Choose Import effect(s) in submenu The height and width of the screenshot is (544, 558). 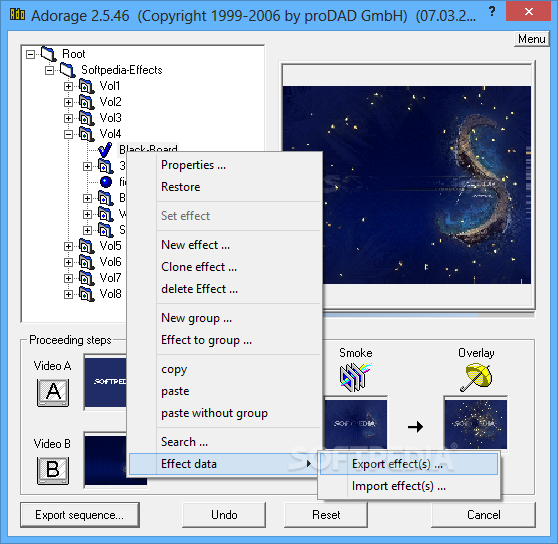(409, 486)
